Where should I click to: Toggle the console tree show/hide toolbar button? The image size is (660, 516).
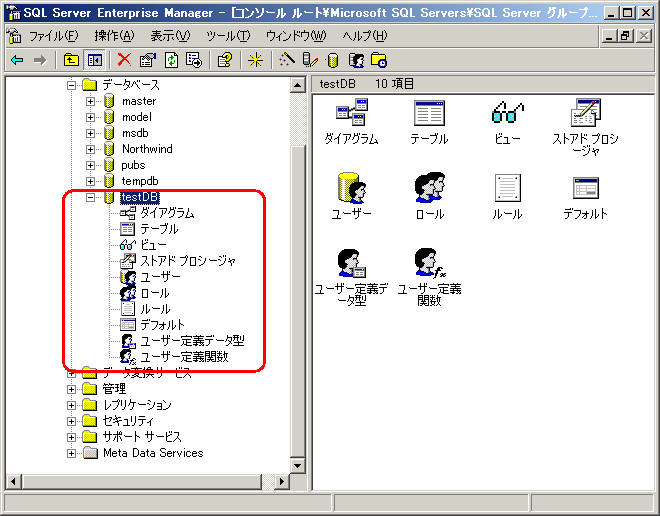coord(94,60)
